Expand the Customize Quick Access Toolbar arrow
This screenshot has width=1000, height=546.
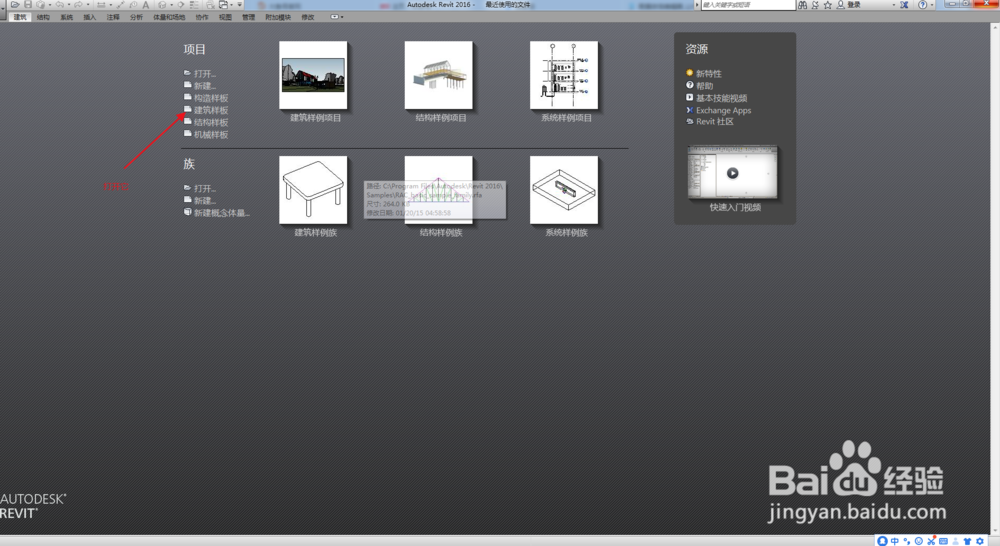tap(239, 4)
